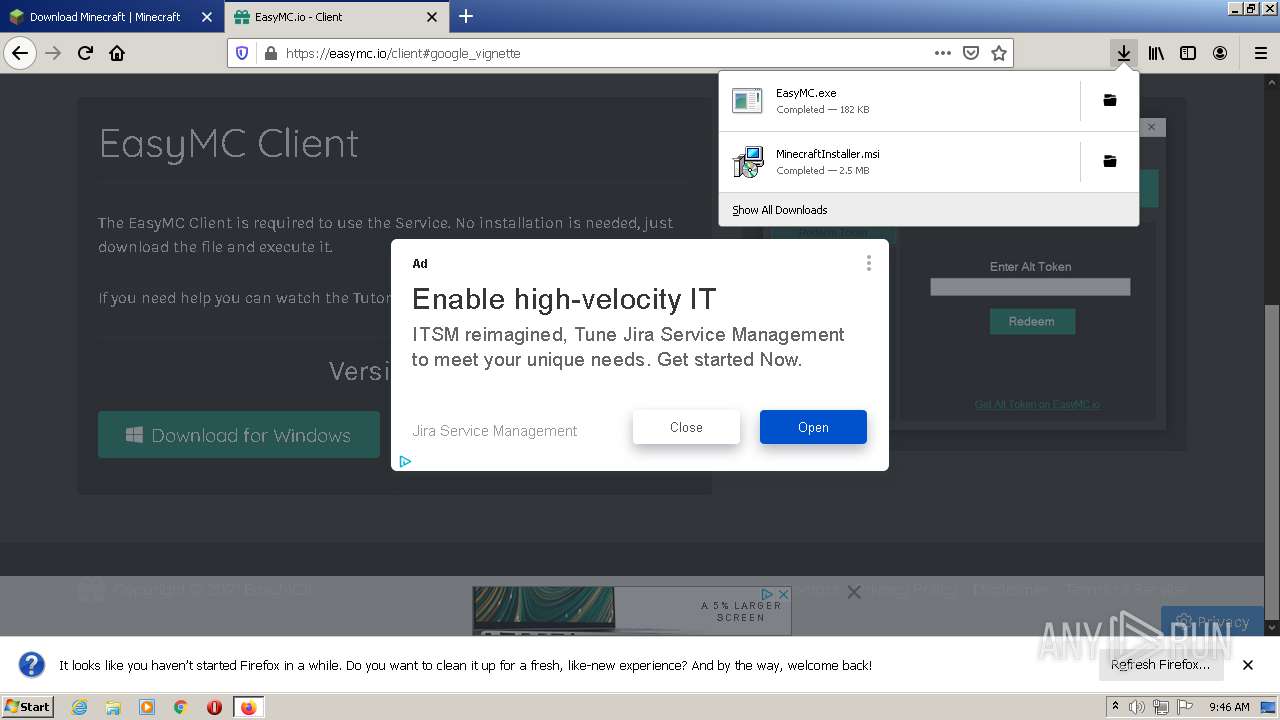Image resolution: width=1280 pixels, height=720 pixels.
Task: Open Firefox hamburger application menu
Action: point(1260,53)
